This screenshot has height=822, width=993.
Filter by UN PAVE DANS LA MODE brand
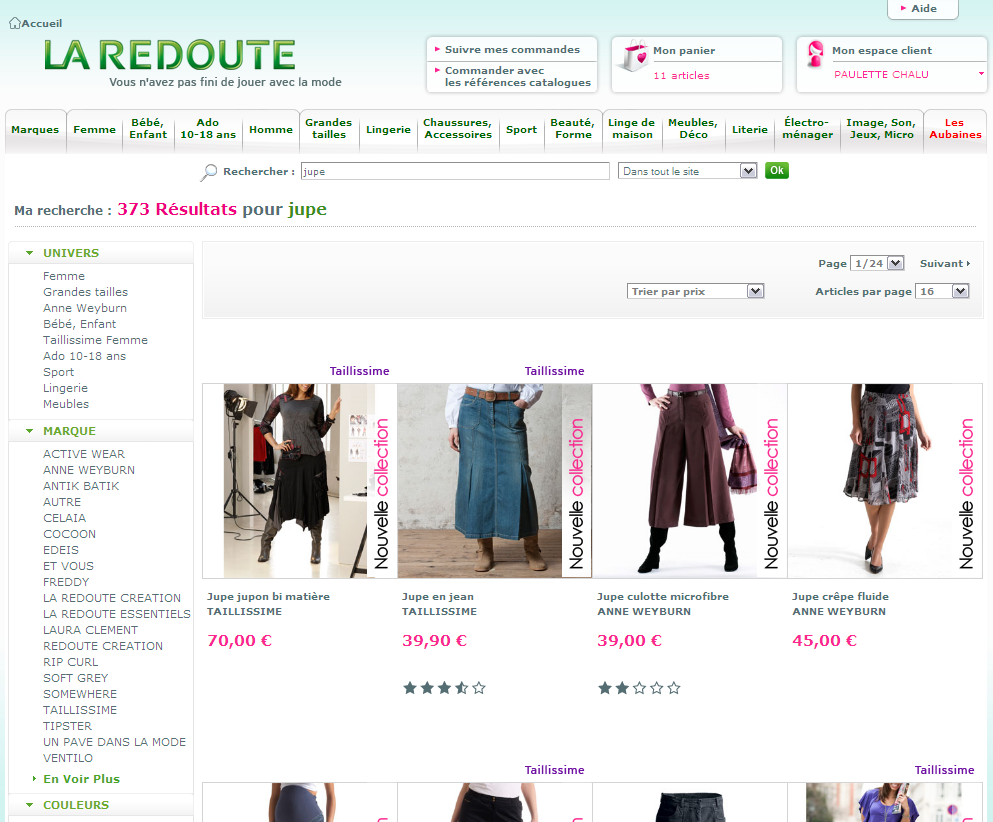pyautogui.click(x=115, y=742)
